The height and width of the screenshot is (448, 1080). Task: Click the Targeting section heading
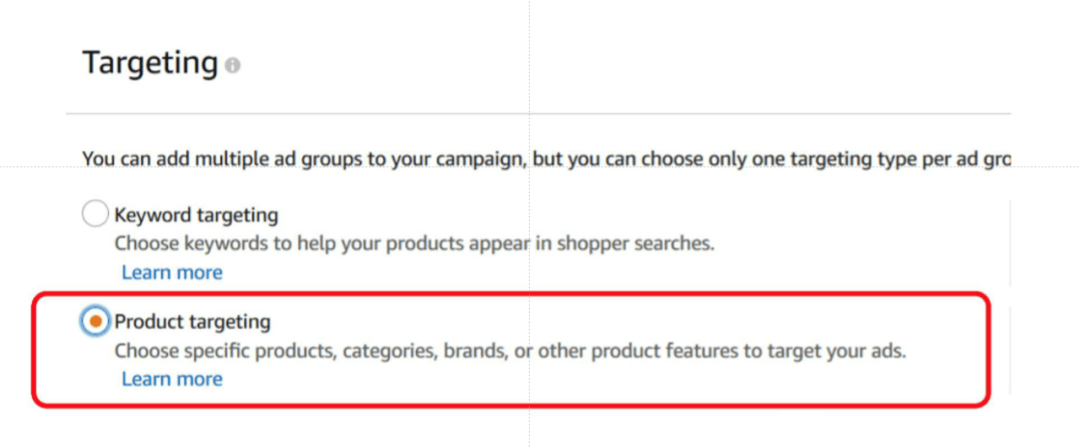pyautogui.click(x=150, y=63)
